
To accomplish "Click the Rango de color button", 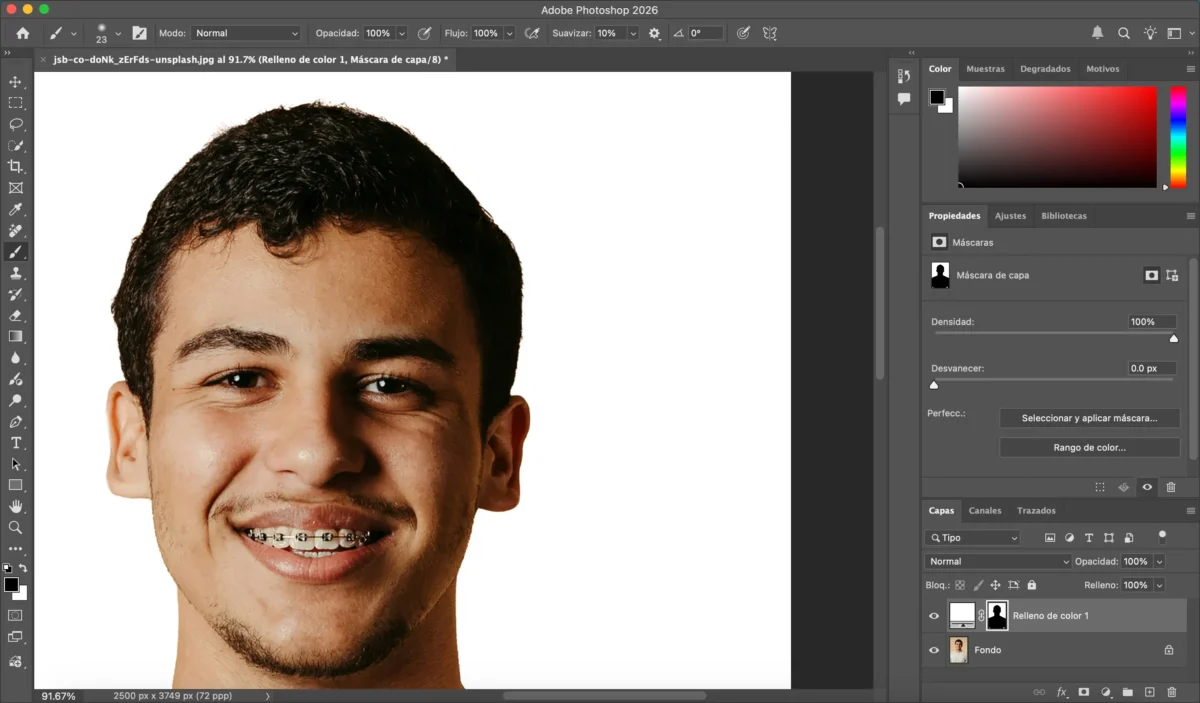I will 1089,448.
